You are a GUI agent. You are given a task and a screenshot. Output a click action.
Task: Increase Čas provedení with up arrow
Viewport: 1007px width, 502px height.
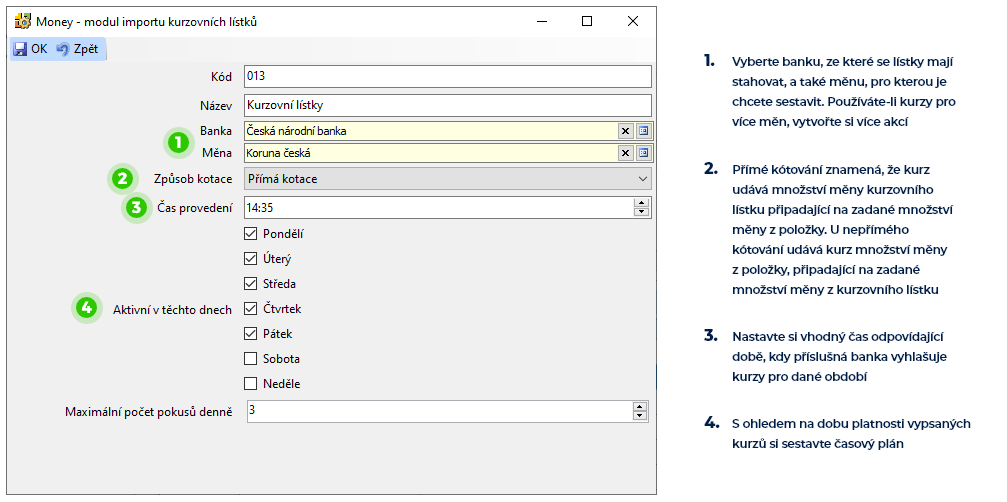point(641,203)
